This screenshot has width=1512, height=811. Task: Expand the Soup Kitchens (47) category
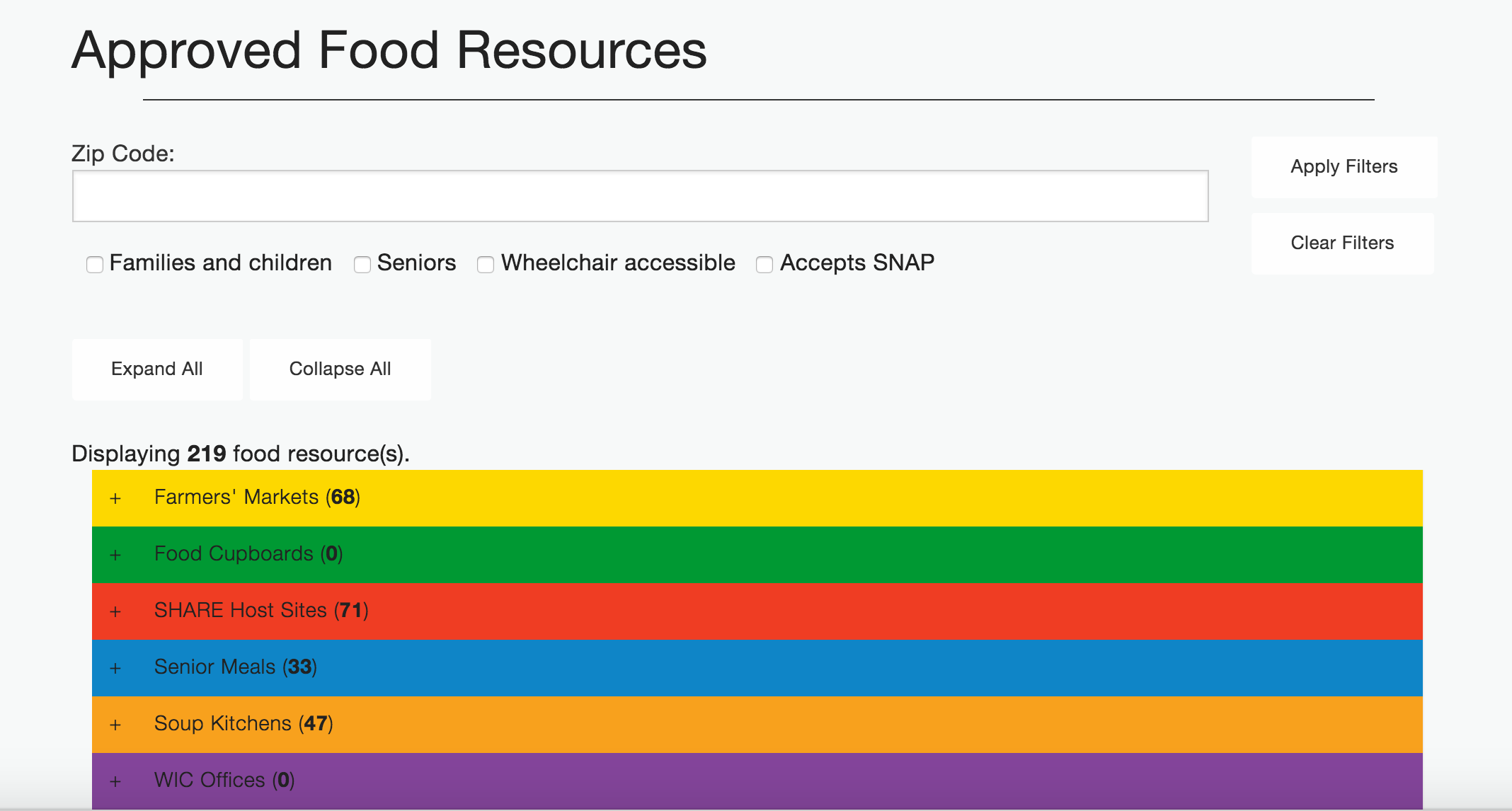click(x=244, y=724)
